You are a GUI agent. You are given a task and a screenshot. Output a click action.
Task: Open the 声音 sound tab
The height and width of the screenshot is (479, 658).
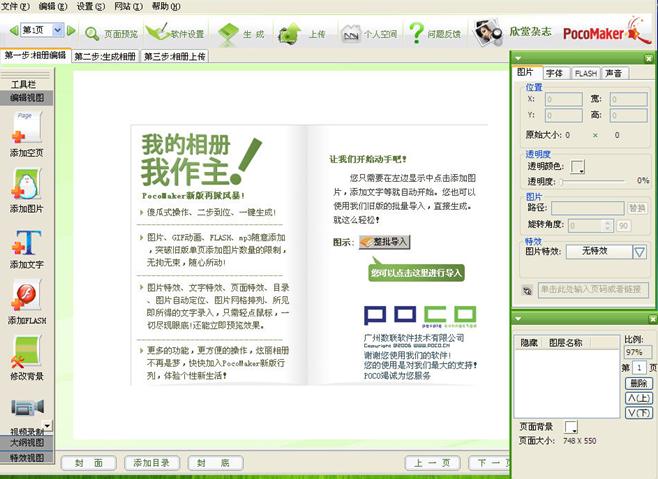coord(615,73)
